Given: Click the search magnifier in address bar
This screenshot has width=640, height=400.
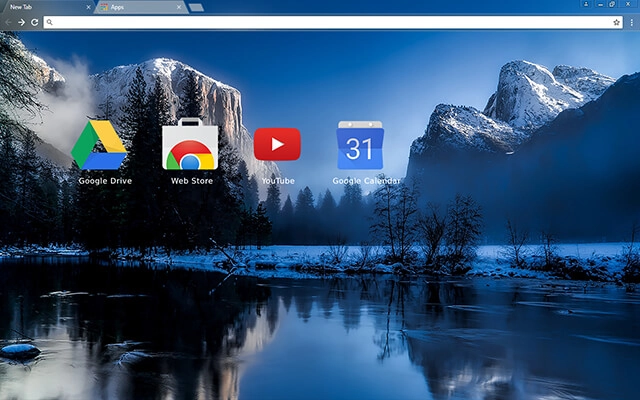Looking at the screenshot, I should point(49,22).
